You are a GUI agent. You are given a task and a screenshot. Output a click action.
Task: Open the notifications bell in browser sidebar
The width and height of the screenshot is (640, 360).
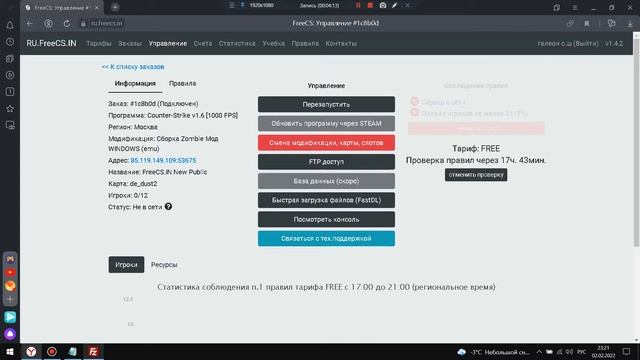coord(10,25)
